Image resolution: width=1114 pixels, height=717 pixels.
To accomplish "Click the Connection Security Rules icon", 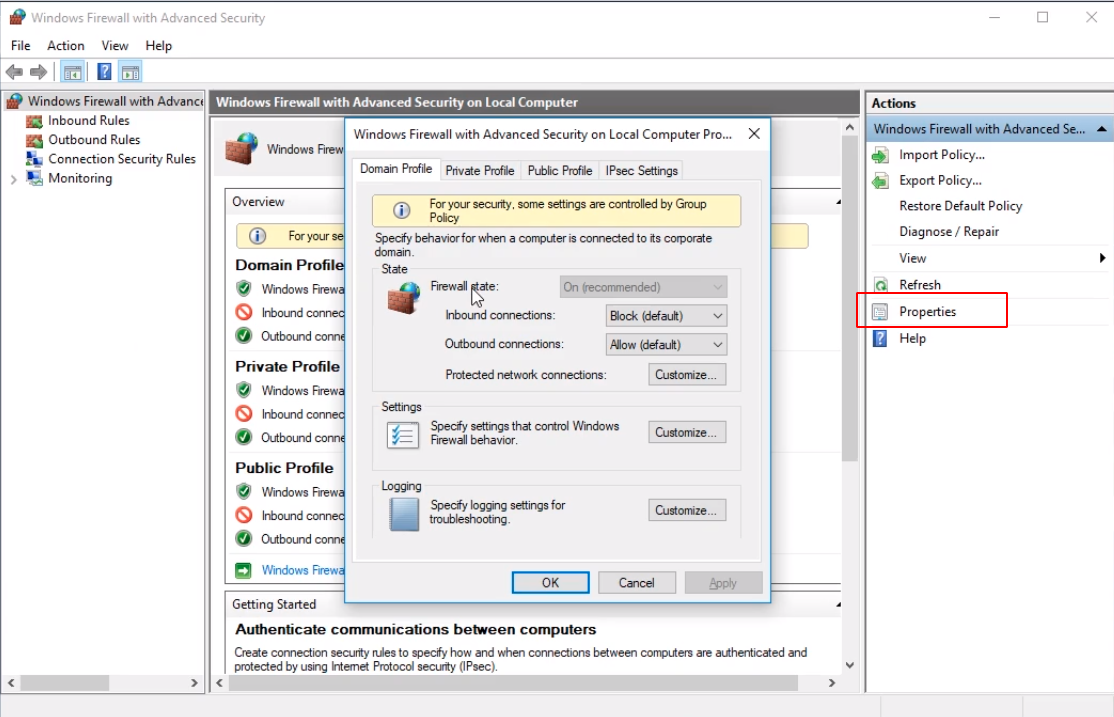I will [34, 159].
